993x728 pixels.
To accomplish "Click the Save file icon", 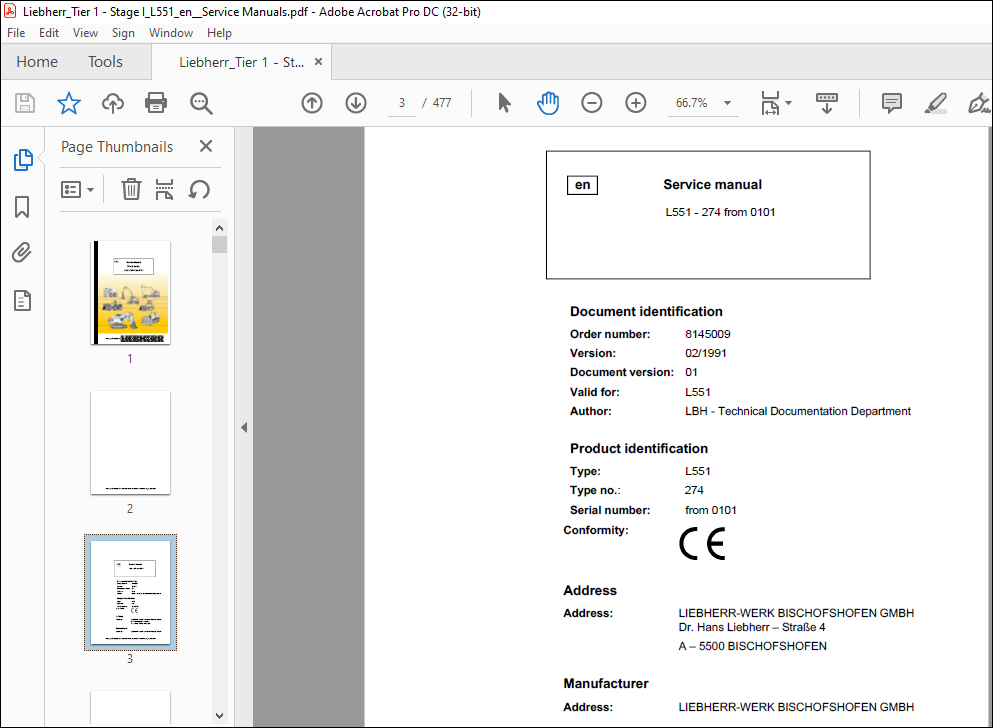I will [x=25, y=103].
